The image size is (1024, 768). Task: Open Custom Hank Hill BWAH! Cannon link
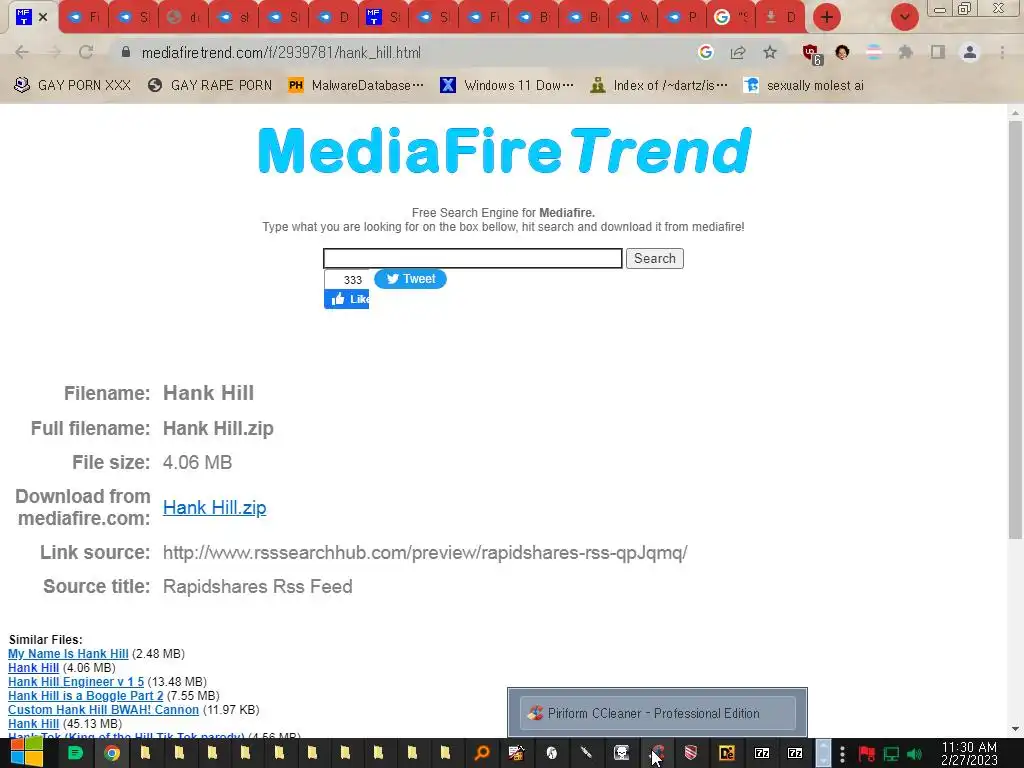coord(103,710)
